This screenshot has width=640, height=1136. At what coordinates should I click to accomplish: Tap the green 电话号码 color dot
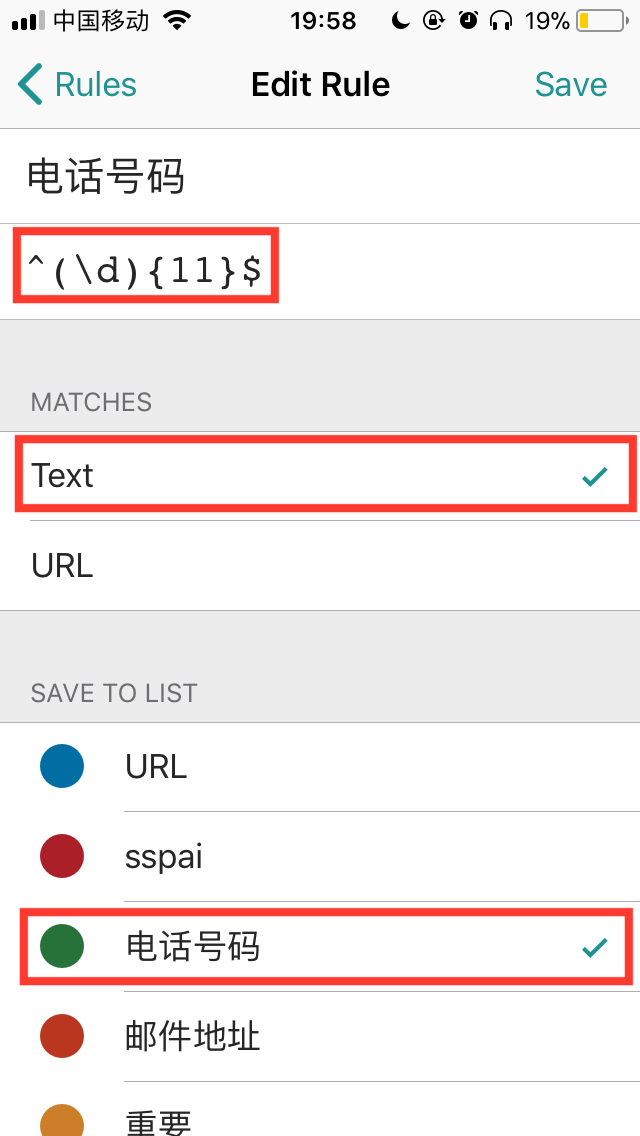(62, 946)
